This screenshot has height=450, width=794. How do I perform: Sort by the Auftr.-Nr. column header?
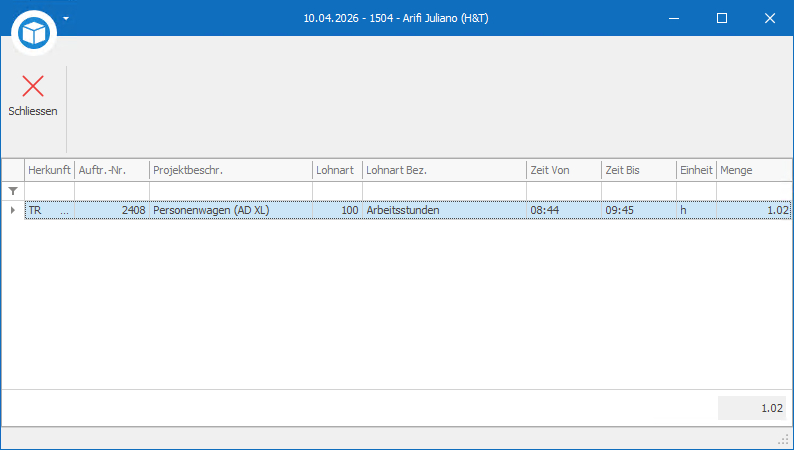(112, 170)
